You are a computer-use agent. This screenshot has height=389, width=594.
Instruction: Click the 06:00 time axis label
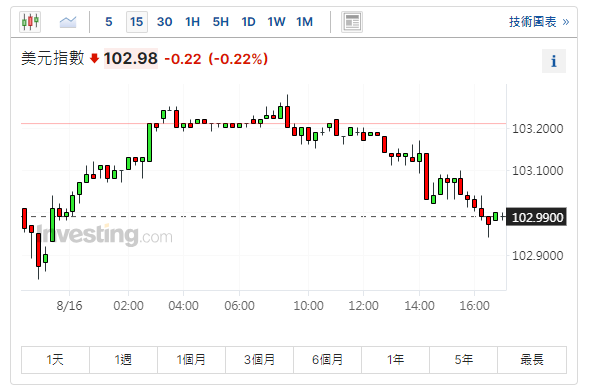pyautogui.click(x=239, y=306)
